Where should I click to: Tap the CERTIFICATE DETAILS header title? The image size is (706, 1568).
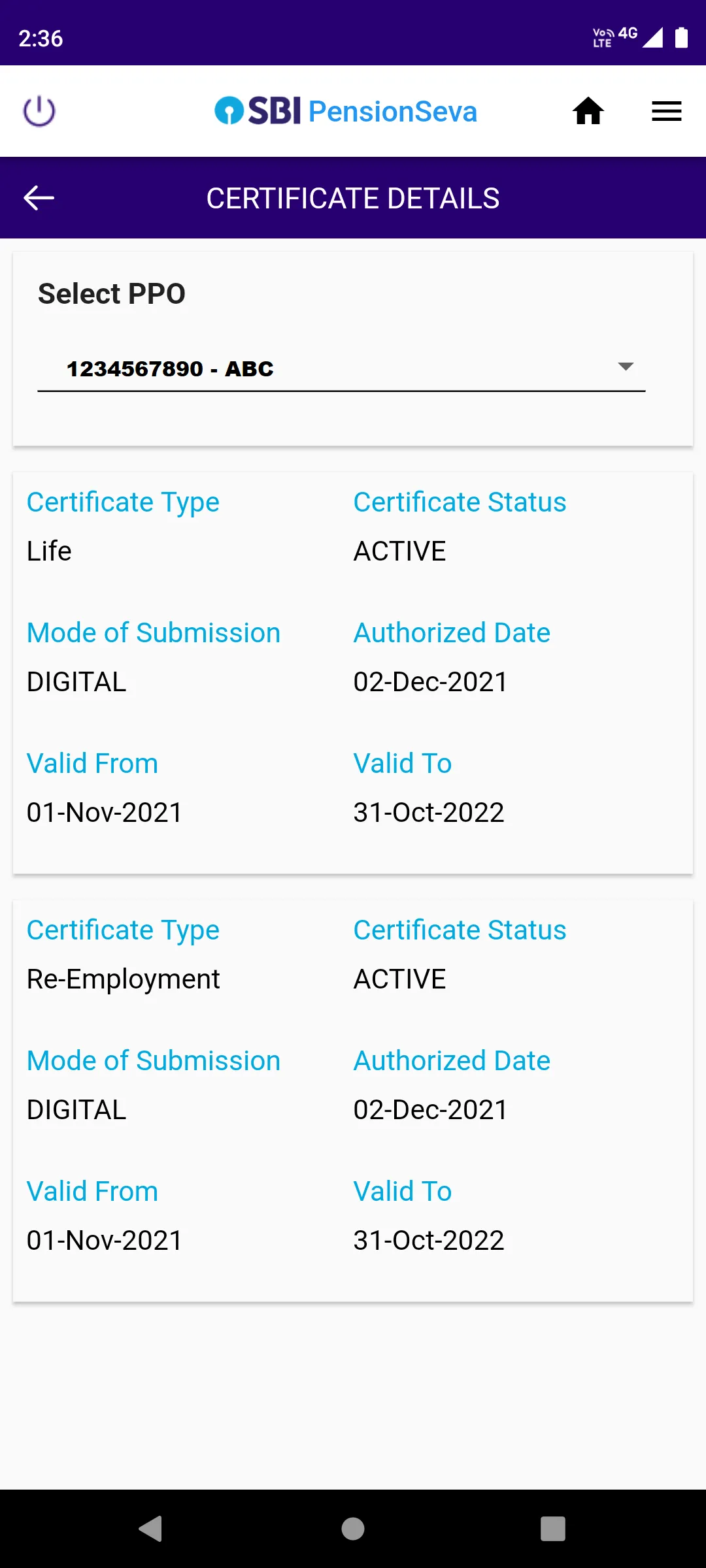pos(353,198)
